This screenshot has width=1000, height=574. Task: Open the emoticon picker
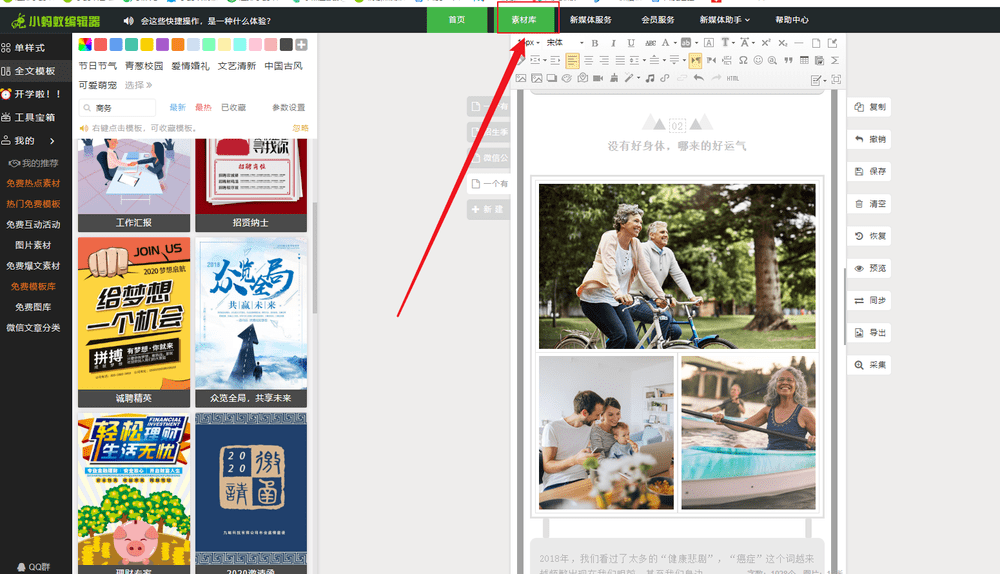coord(758,61)
